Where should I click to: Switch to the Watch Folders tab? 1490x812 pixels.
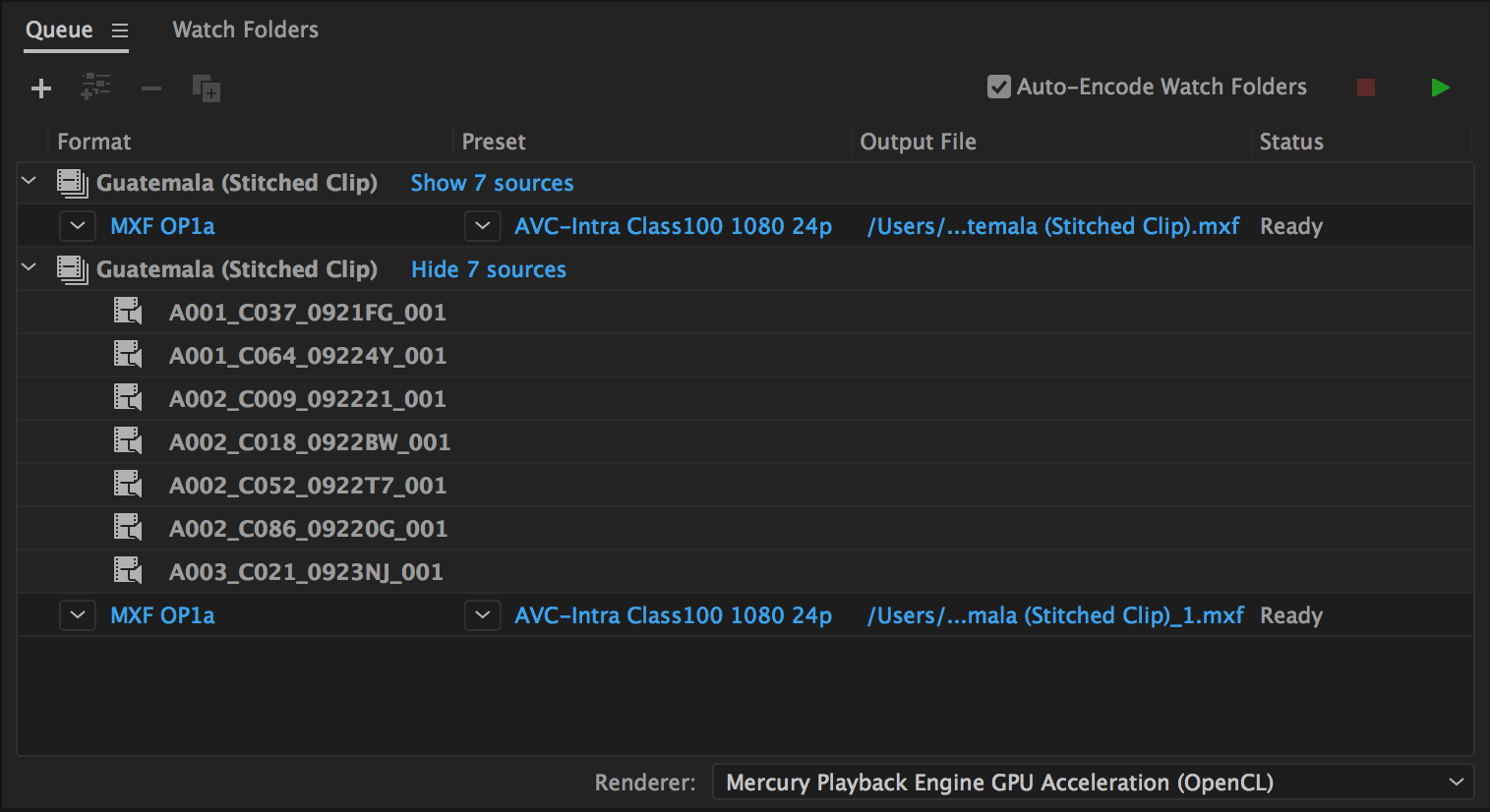[244, 29]
